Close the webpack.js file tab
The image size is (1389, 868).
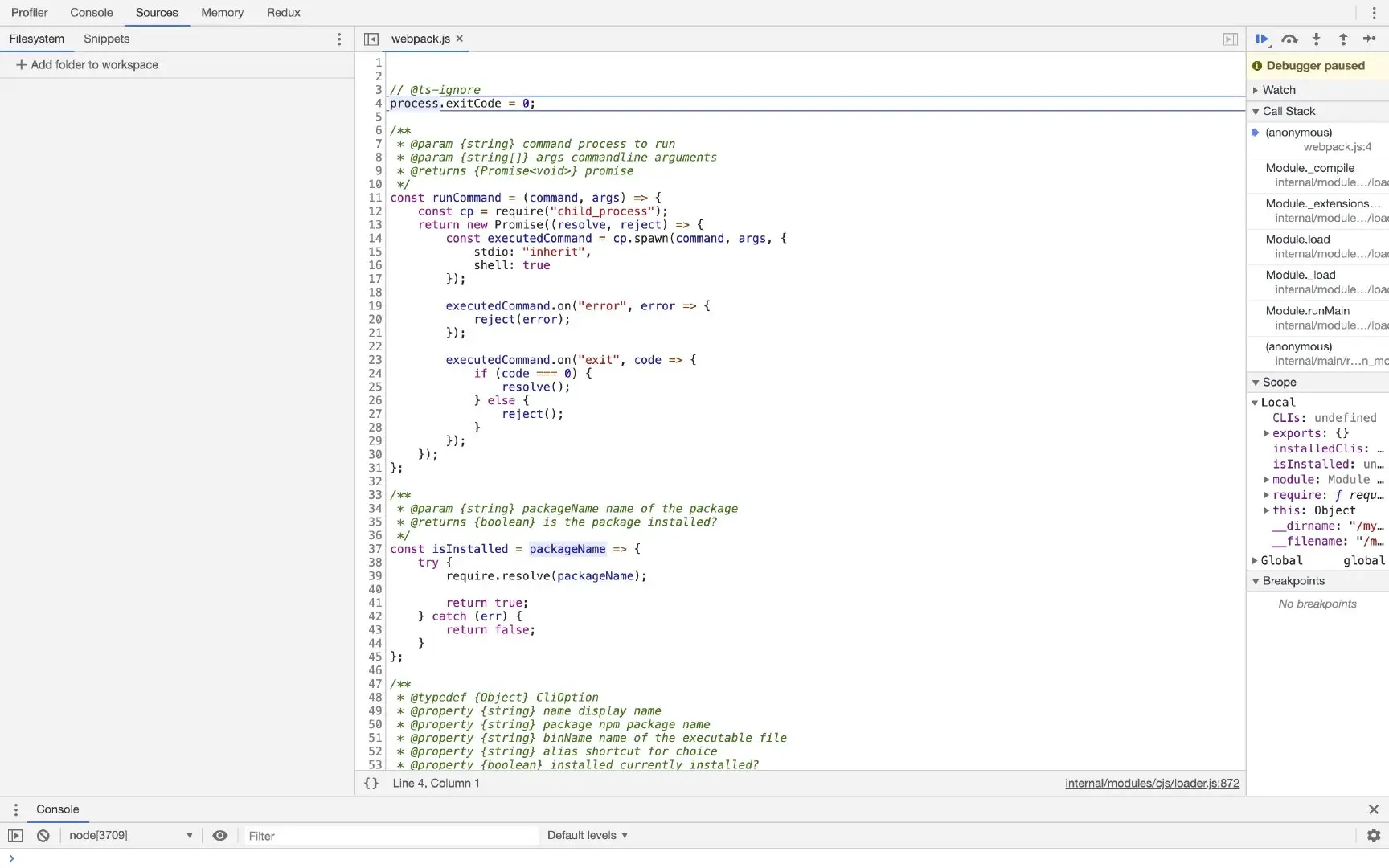pyautogui.click(x=460, y=39)
